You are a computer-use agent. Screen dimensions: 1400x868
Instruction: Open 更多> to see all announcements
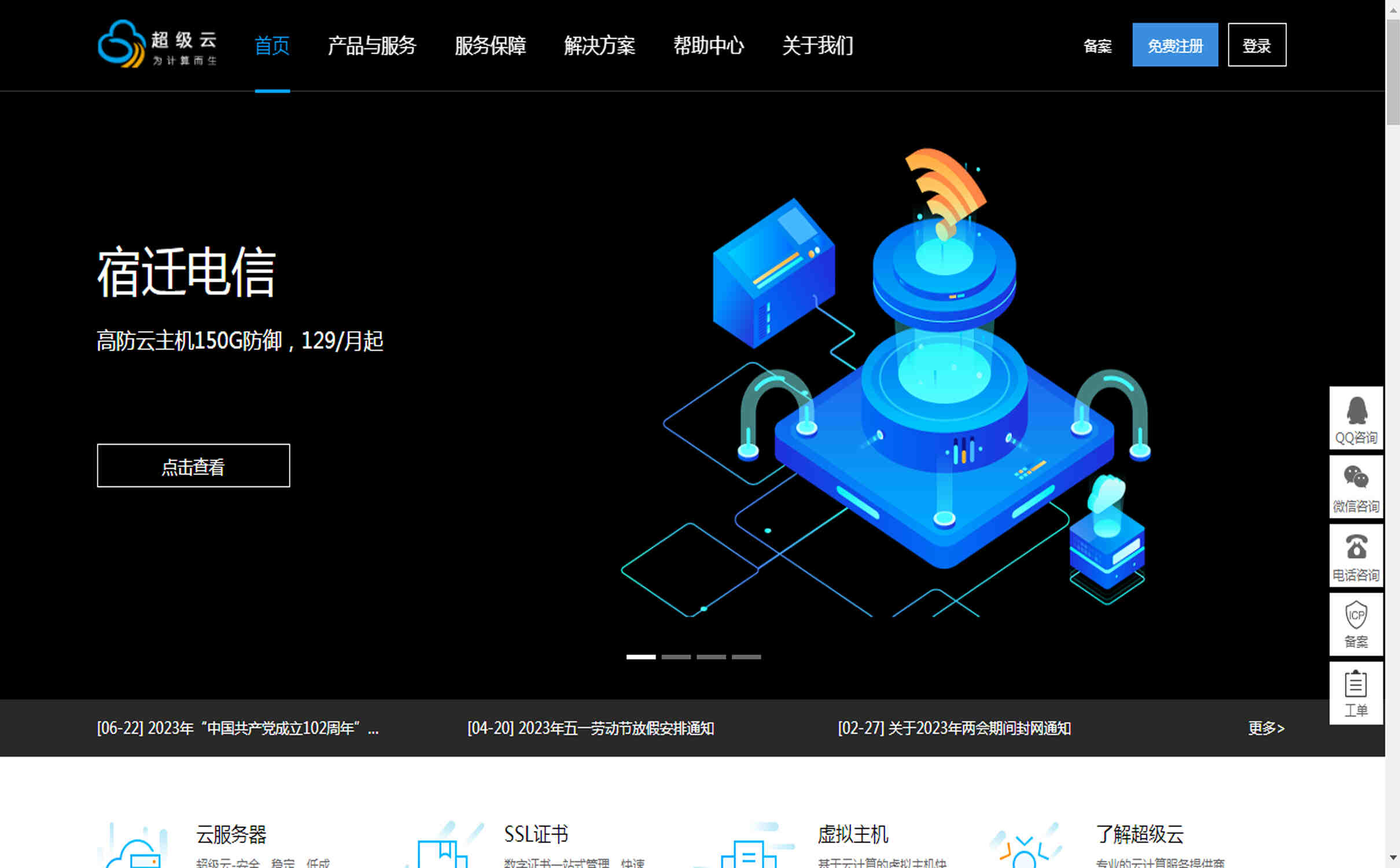[1266, 729]
